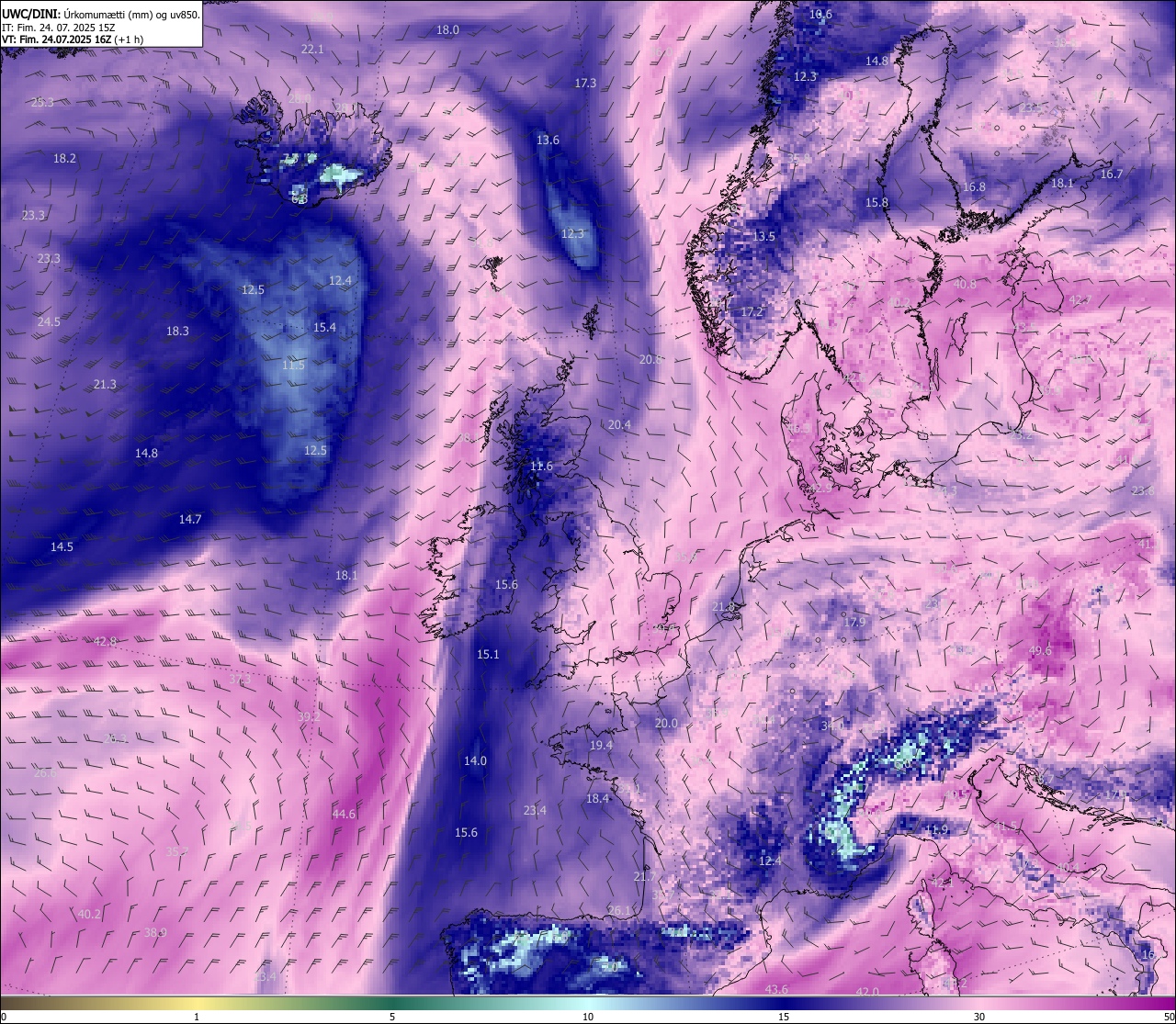This screenshot has width=1176, height=1024.
Task: Click the map value "20.0"
Action: (x=666, y=723)
